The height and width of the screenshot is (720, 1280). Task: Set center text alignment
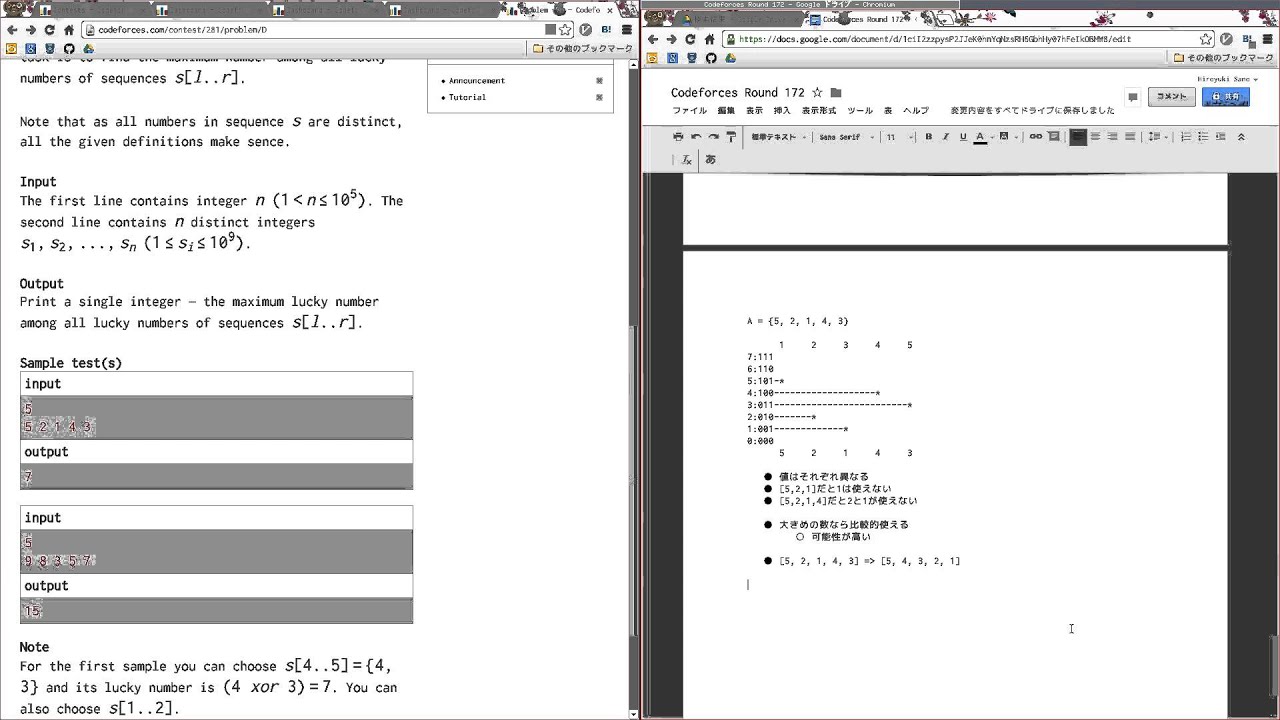[x=1095, y=137]
